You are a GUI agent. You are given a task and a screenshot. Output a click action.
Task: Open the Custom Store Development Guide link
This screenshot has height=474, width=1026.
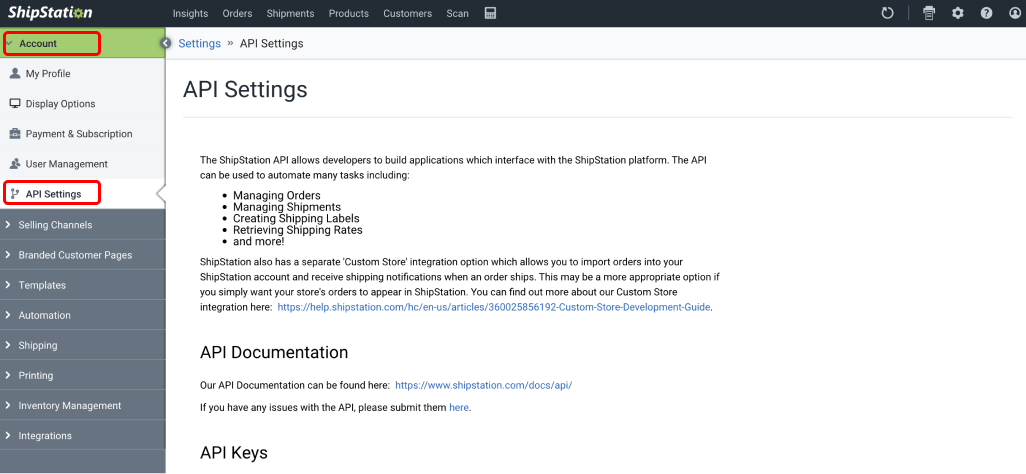point(494,306)
